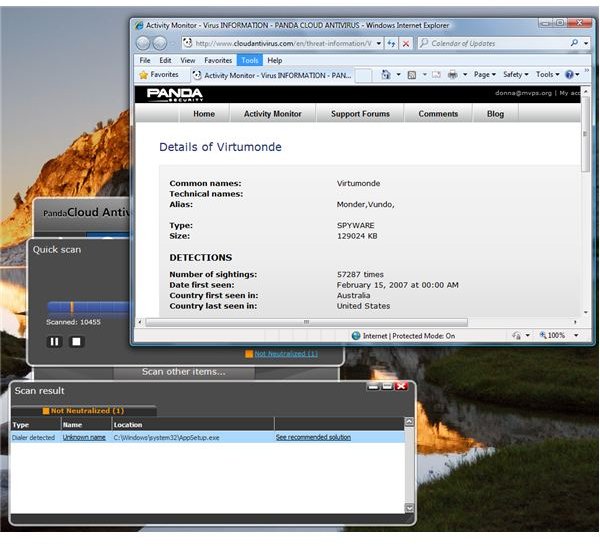Open a new blank browser tab
The width and height of the screenshot is (600, 546).
pyautogui.click(x=363, y=75)
